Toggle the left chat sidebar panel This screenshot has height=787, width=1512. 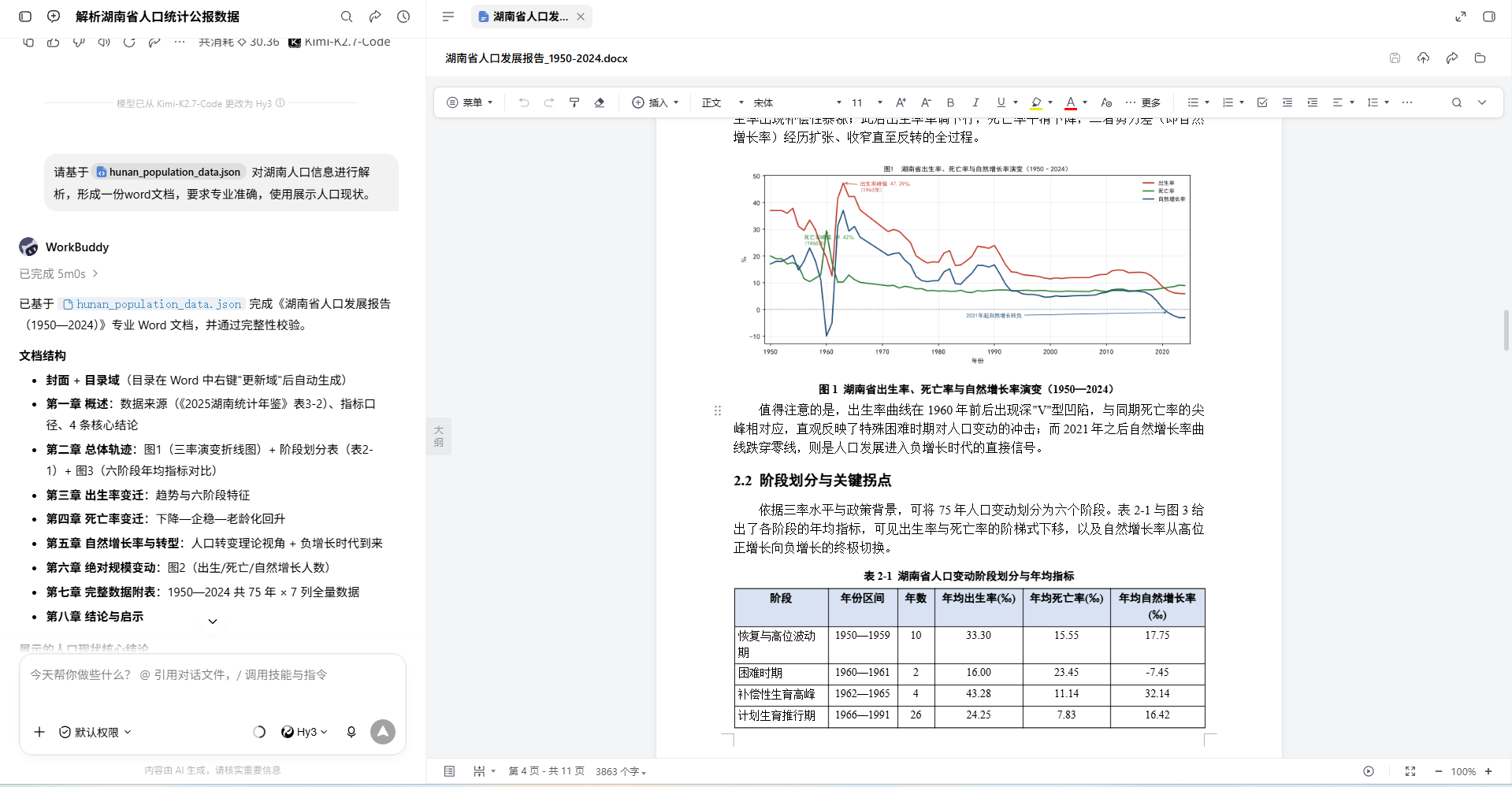pyautogui.click(x=25, y=17)
